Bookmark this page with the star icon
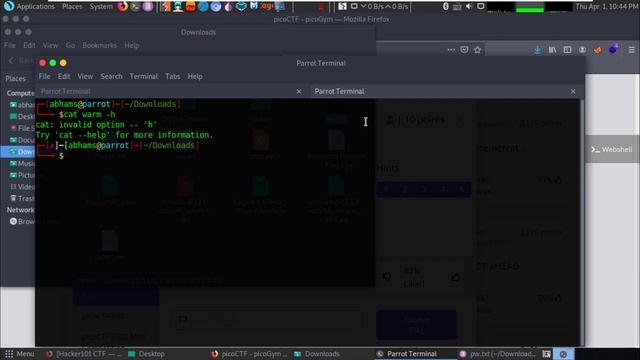This screenshot has width=640, height=360. [478, 50]
